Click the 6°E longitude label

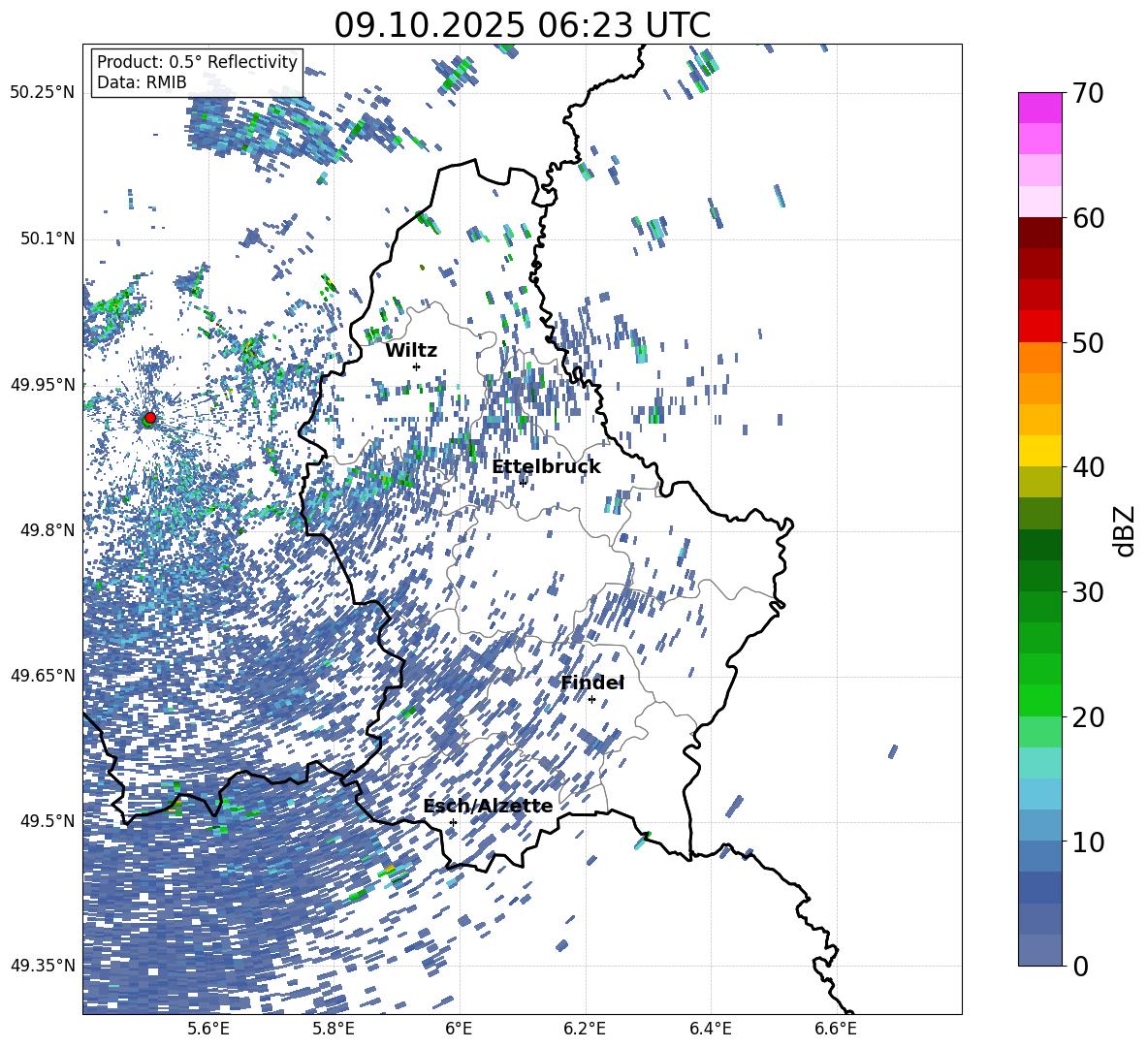pyautogui.click(x=459, y=1029)
